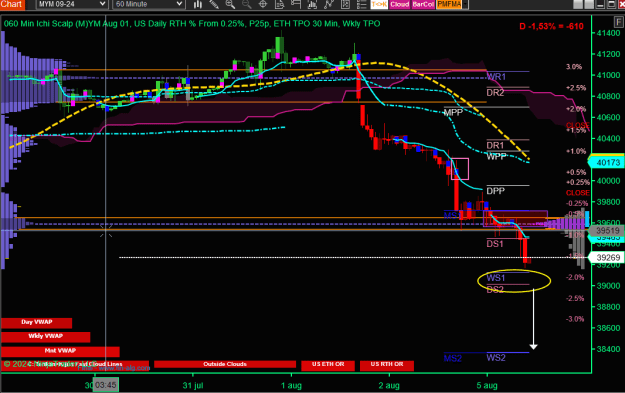
Task: Select the pencil drawing tools icon
Action: [x=214, y=4]
